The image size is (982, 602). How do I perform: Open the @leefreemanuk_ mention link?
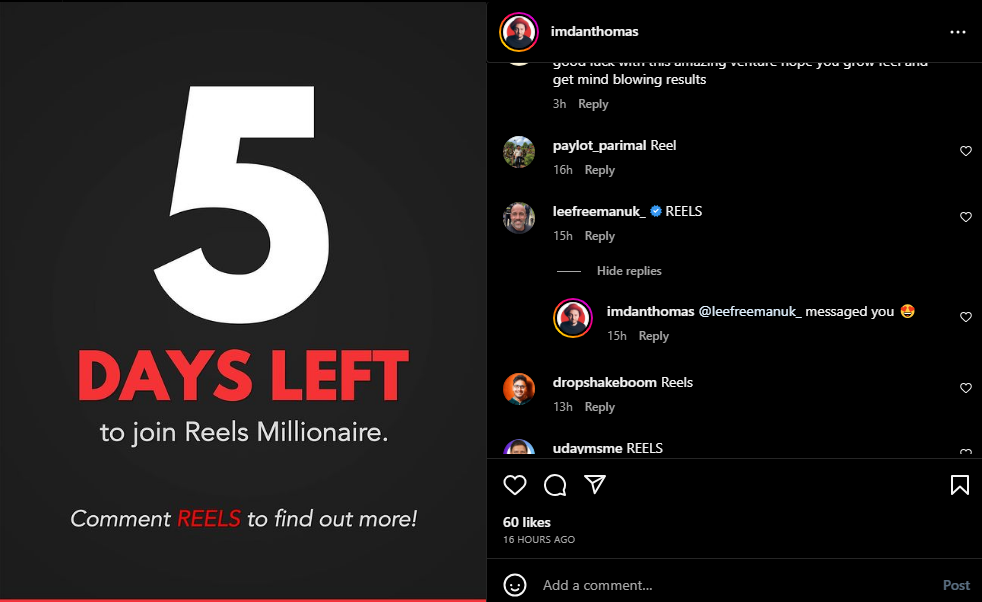pyautogui.click(x=750, y=311)
